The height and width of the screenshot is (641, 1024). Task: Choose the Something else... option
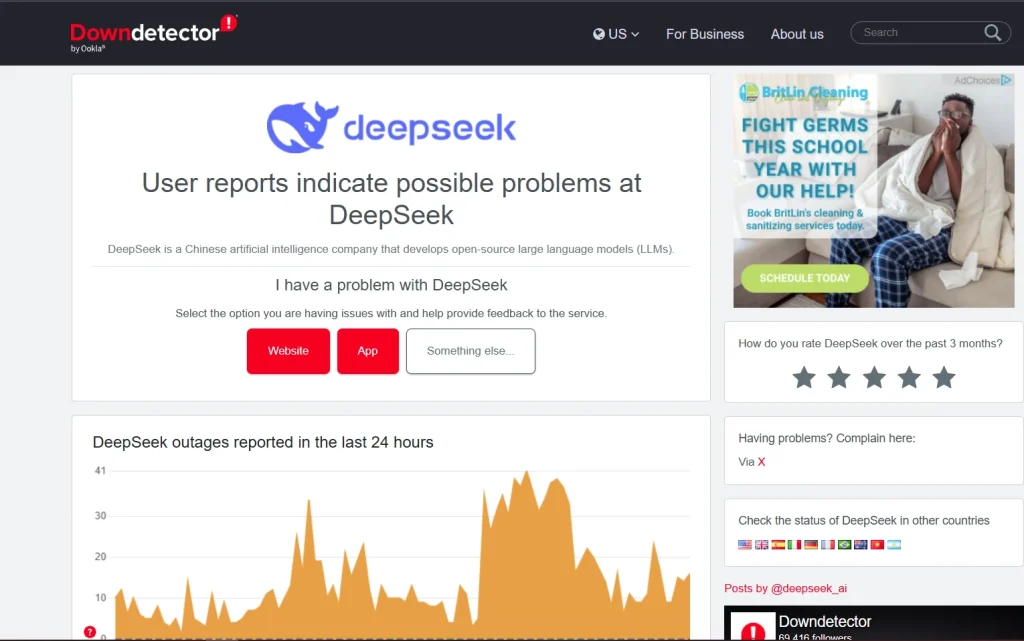click(470, 351)
